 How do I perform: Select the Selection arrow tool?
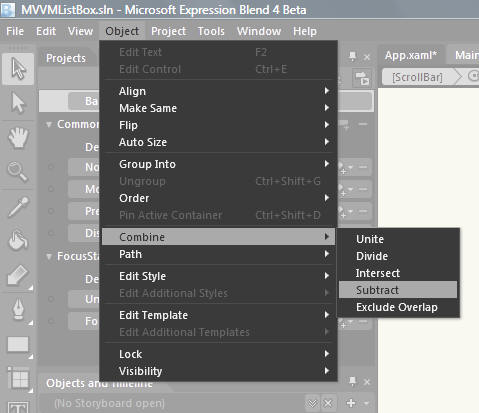point(18,68)
